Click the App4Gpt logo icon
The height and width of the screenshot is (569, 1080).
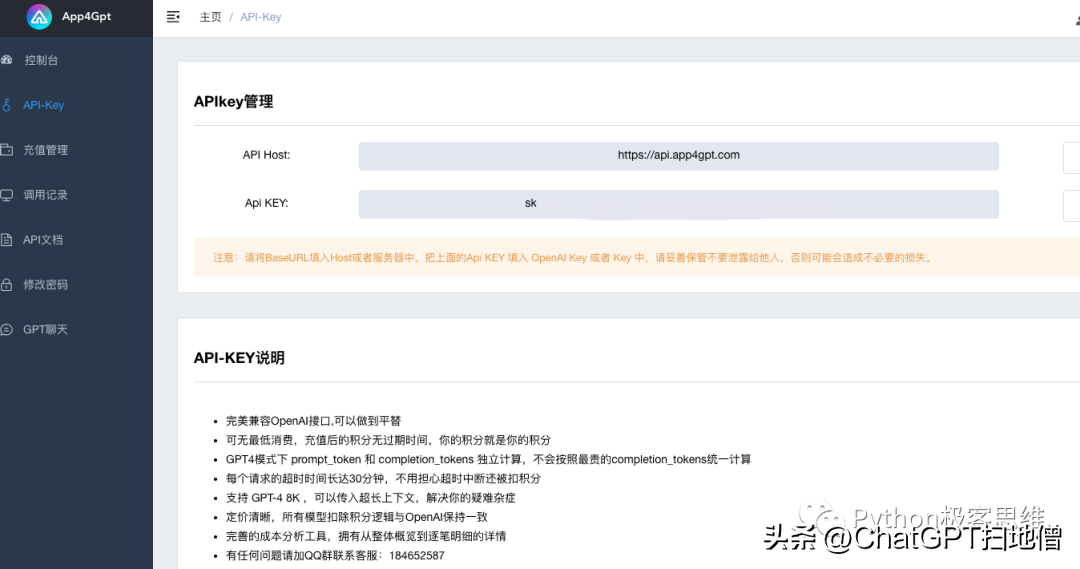[x=39, y=17]
